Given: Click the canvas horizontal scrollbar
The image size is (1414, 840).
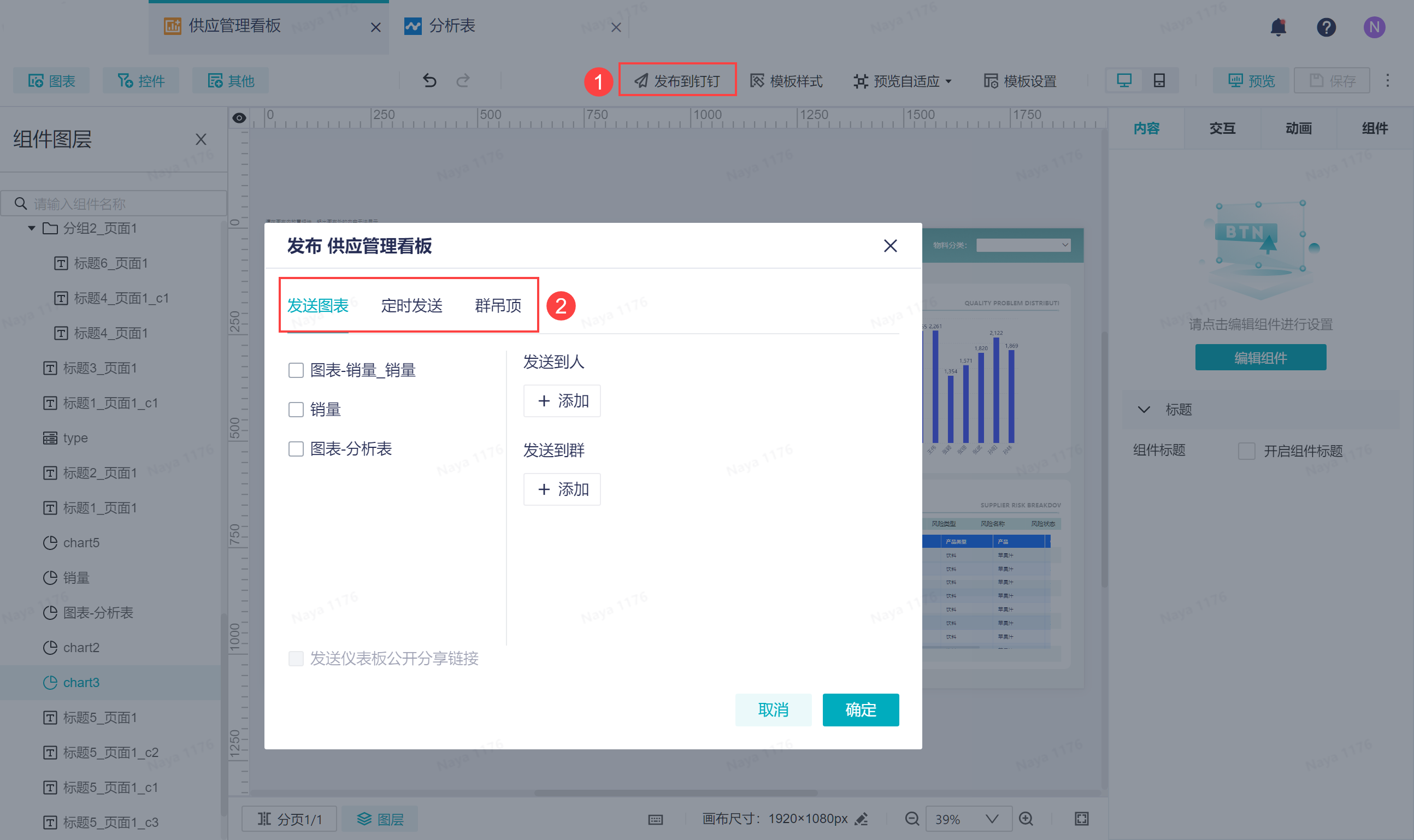Looking at the screenshot, I should point(675,792).
